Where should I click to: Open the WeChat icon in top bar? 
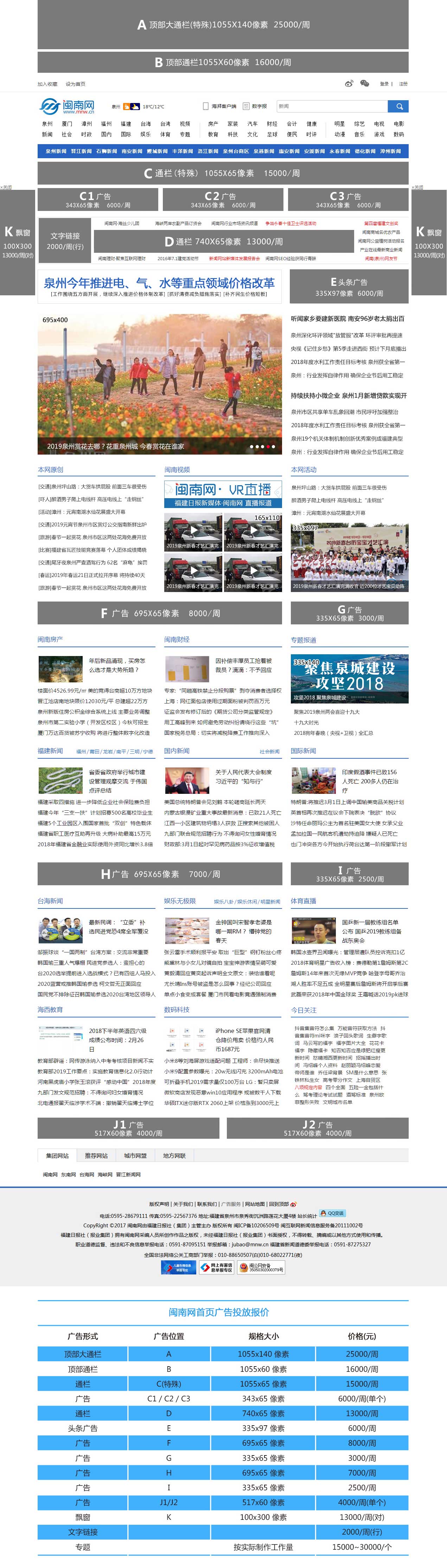click(x=365, y=83)
